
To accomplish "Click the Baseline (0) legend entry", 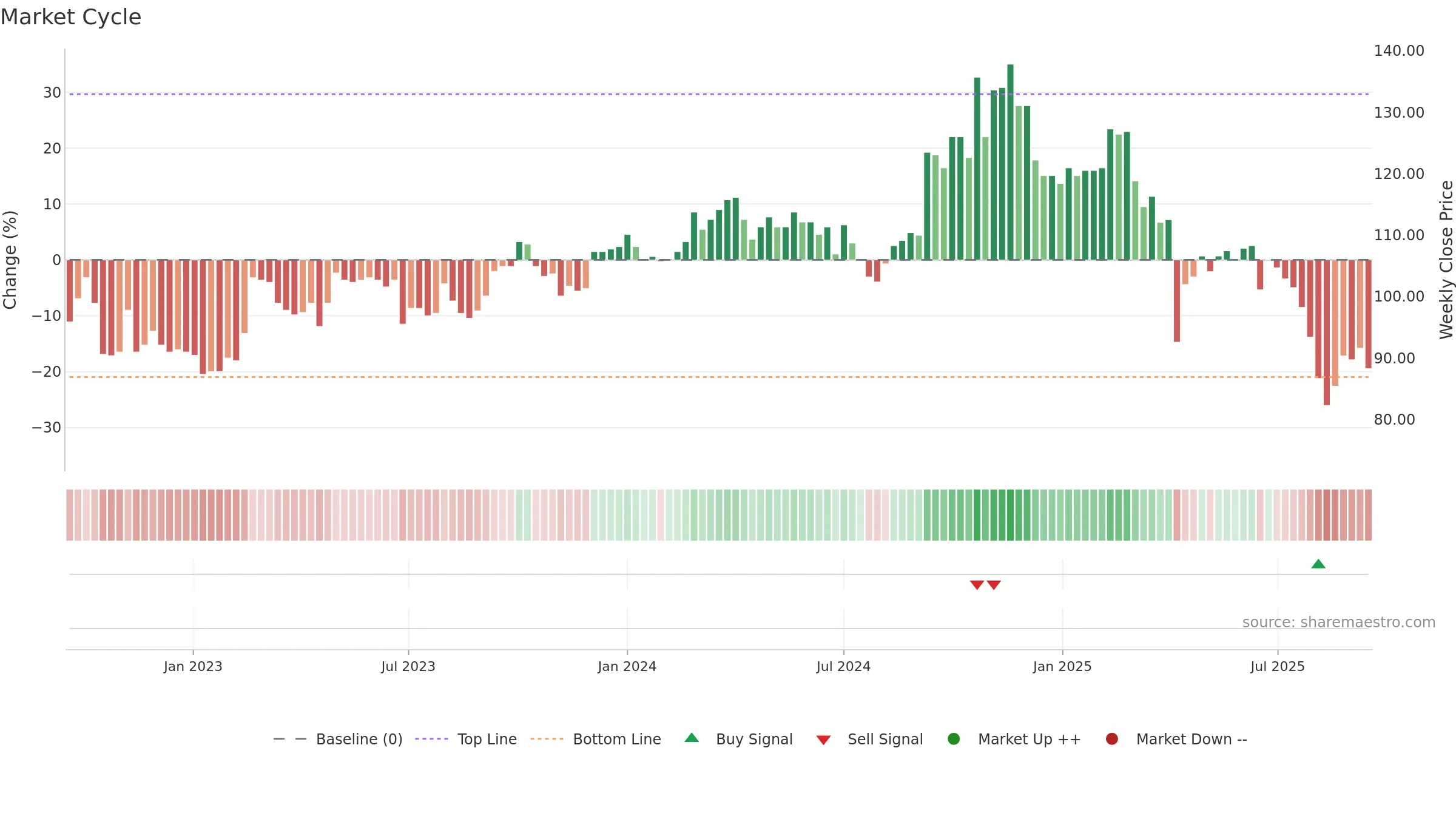I will click(x=338, y=739).
